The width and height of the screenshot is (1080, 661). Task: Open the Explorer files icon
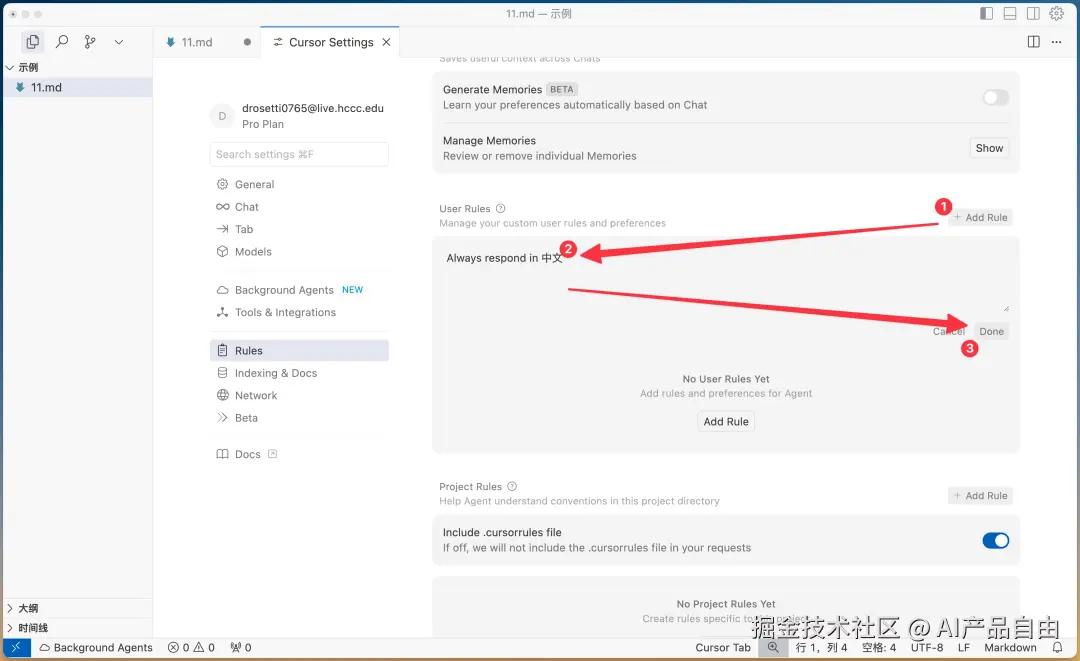click(x=32, y=42)
